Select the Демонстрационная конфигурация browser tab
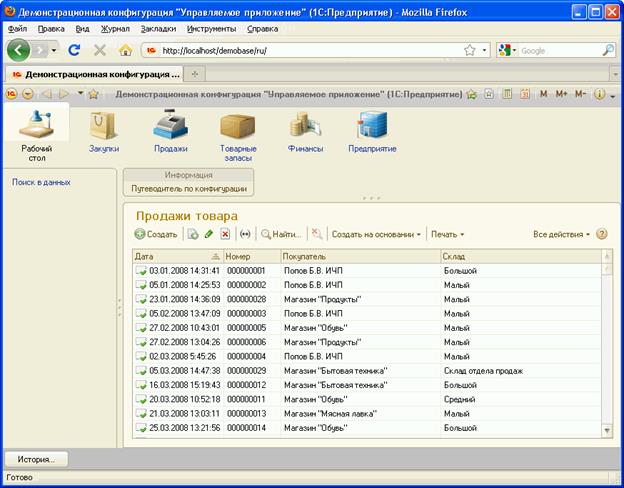This screenshot has width=624, height=488. coord(94,74)
